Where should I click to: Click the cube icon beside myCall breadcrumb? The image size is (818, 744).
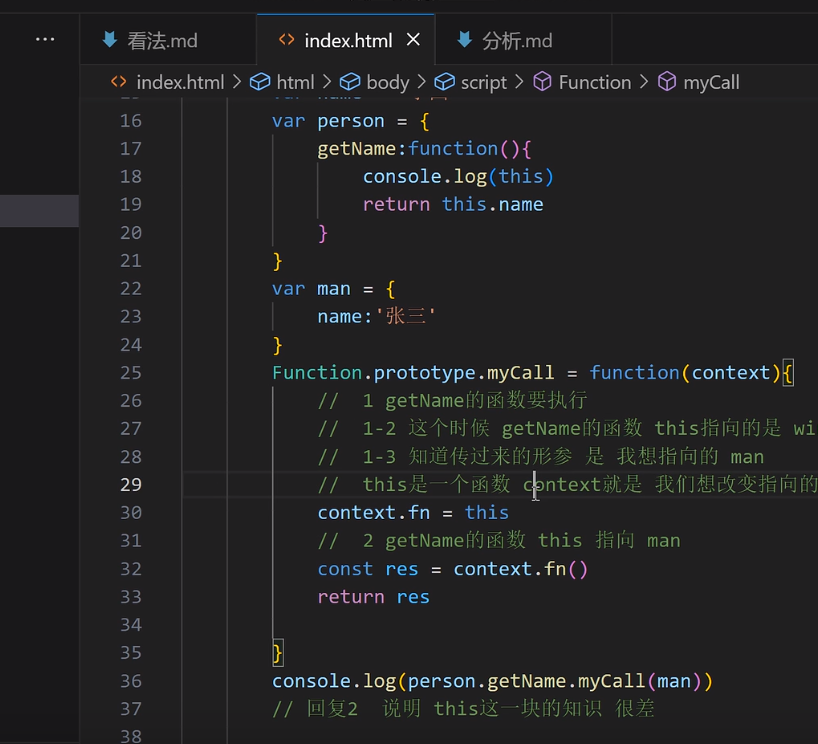tap(667, 82)
